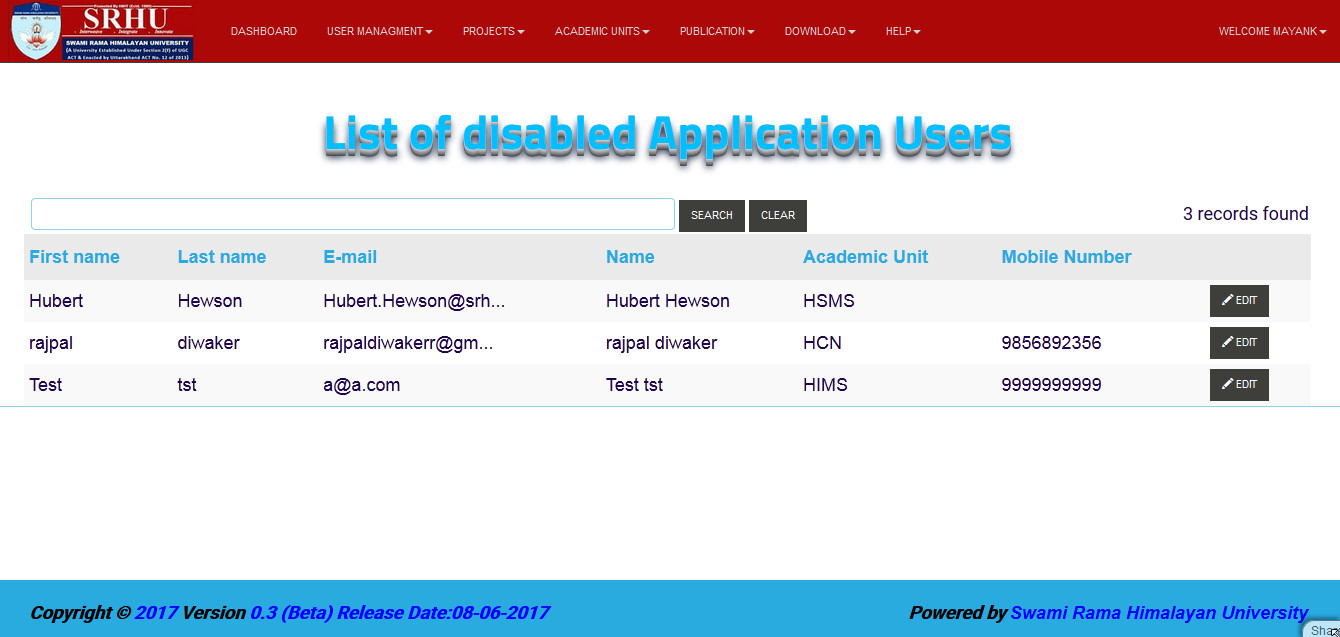1340x637 pixels.
Task: Select the 'Hubert Hewson' name cell
Action: [668, 301]
